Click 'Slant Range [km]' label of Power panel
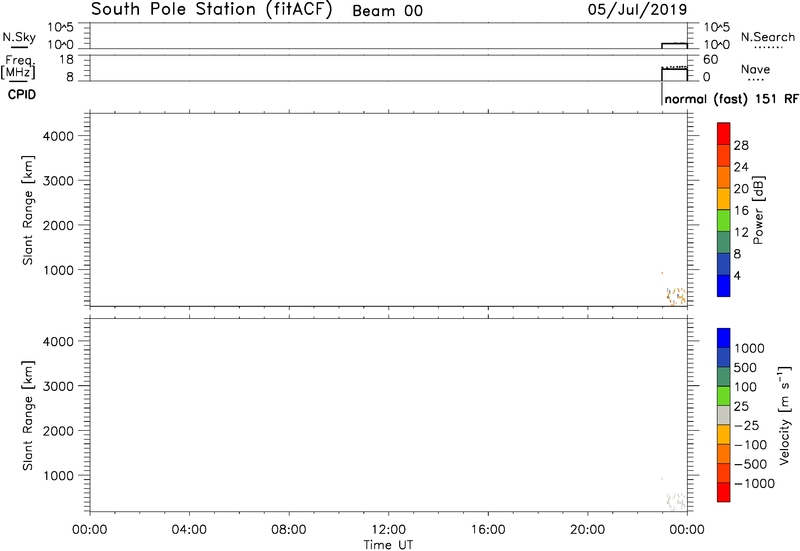Viewport: 800px width, 551px height. coord(28,210)
